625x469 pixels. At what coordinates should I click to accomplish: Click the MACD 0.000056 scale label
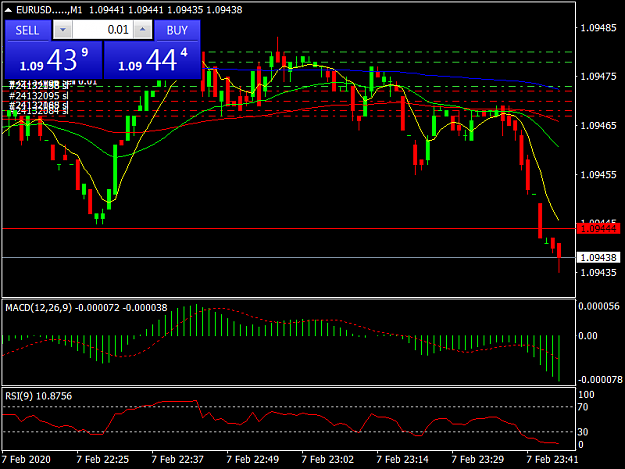pos(599,306)
